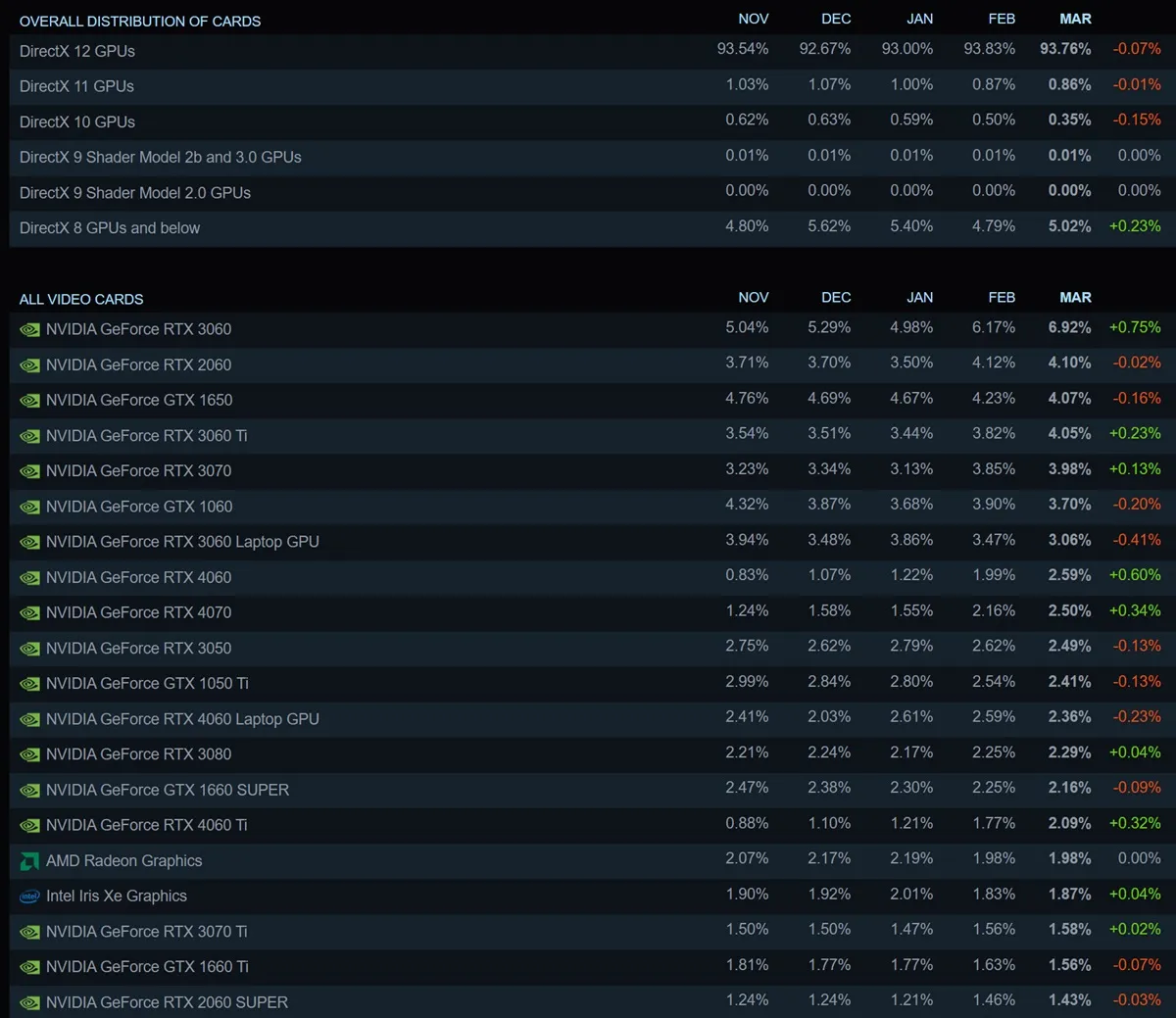The image size is (1176, 1018).
Task: Click the NVIDIA icon beside RTX 4060 Ti
Action: [x=29, y=826]
